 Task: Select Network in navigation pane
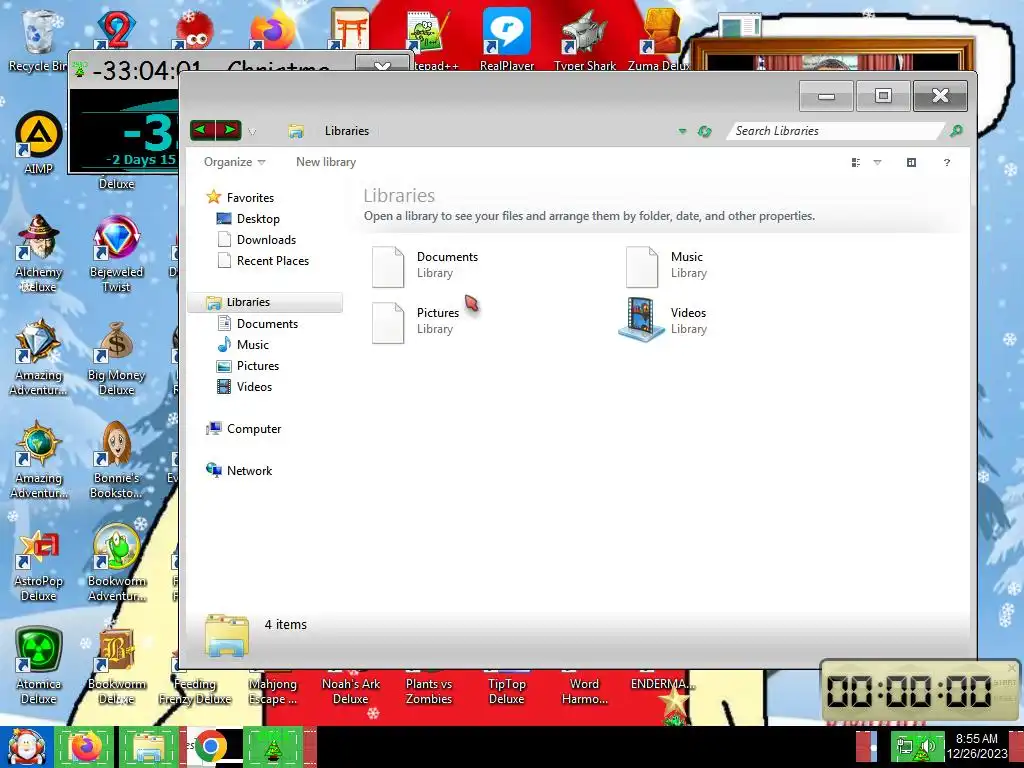tap(239, 470)
